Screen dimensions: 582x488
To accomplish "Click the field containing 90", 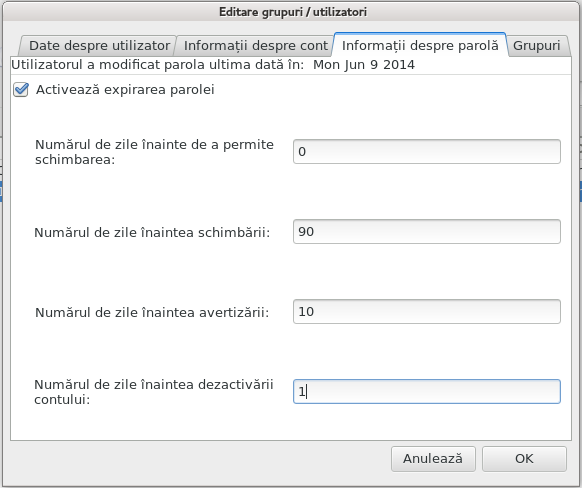I will pos(426,232).
